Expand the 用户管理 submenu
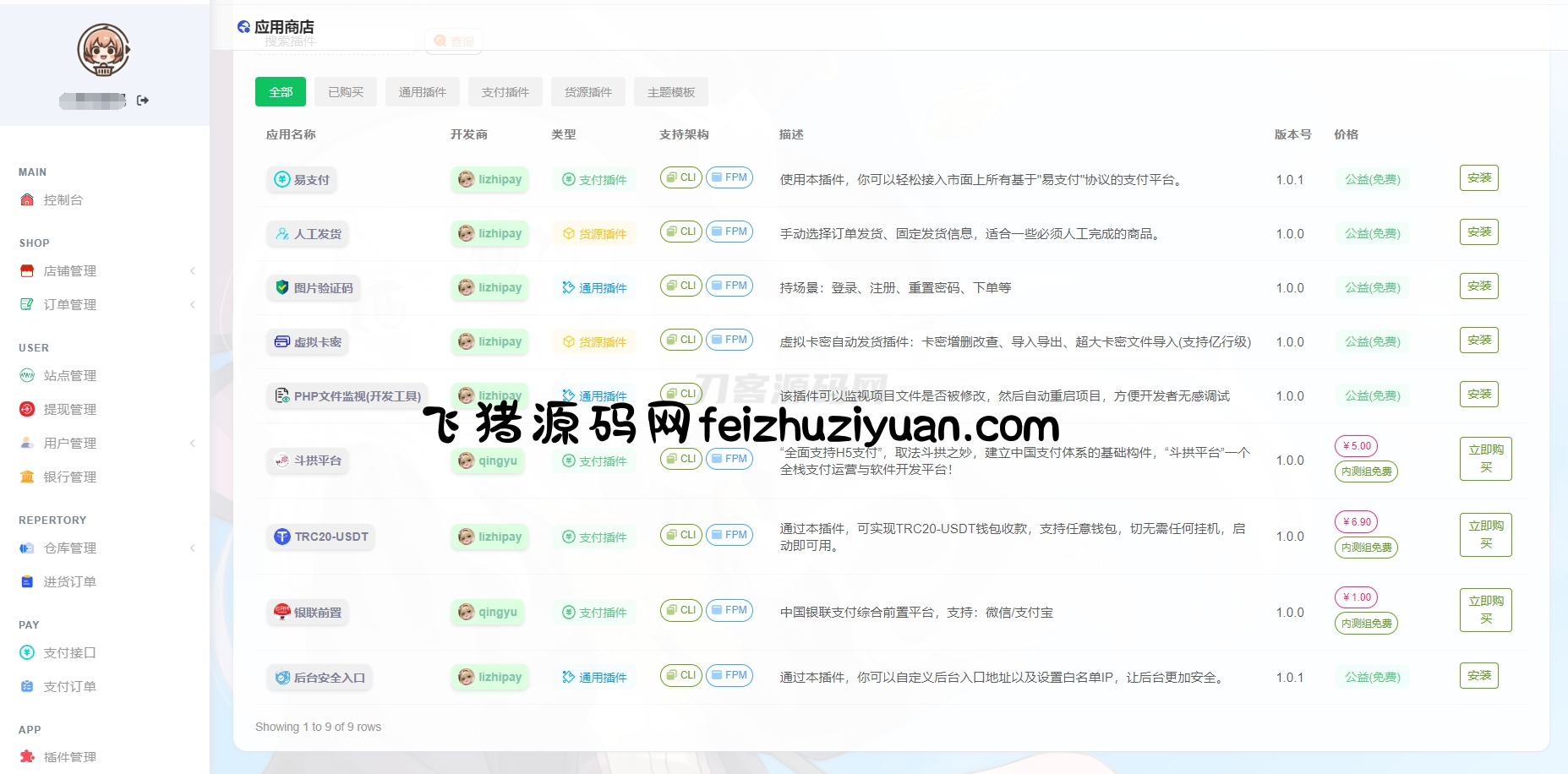The width and height of the screenshot is (1568, 774). (193, 444)
